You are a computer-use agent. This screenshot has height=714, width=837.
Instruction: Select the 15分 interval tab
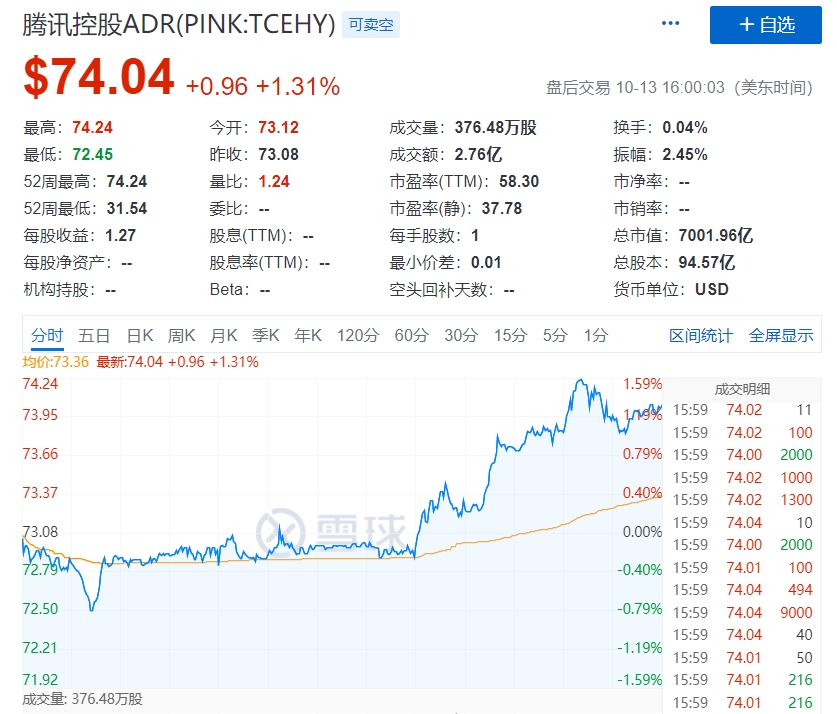click(510, 335)
